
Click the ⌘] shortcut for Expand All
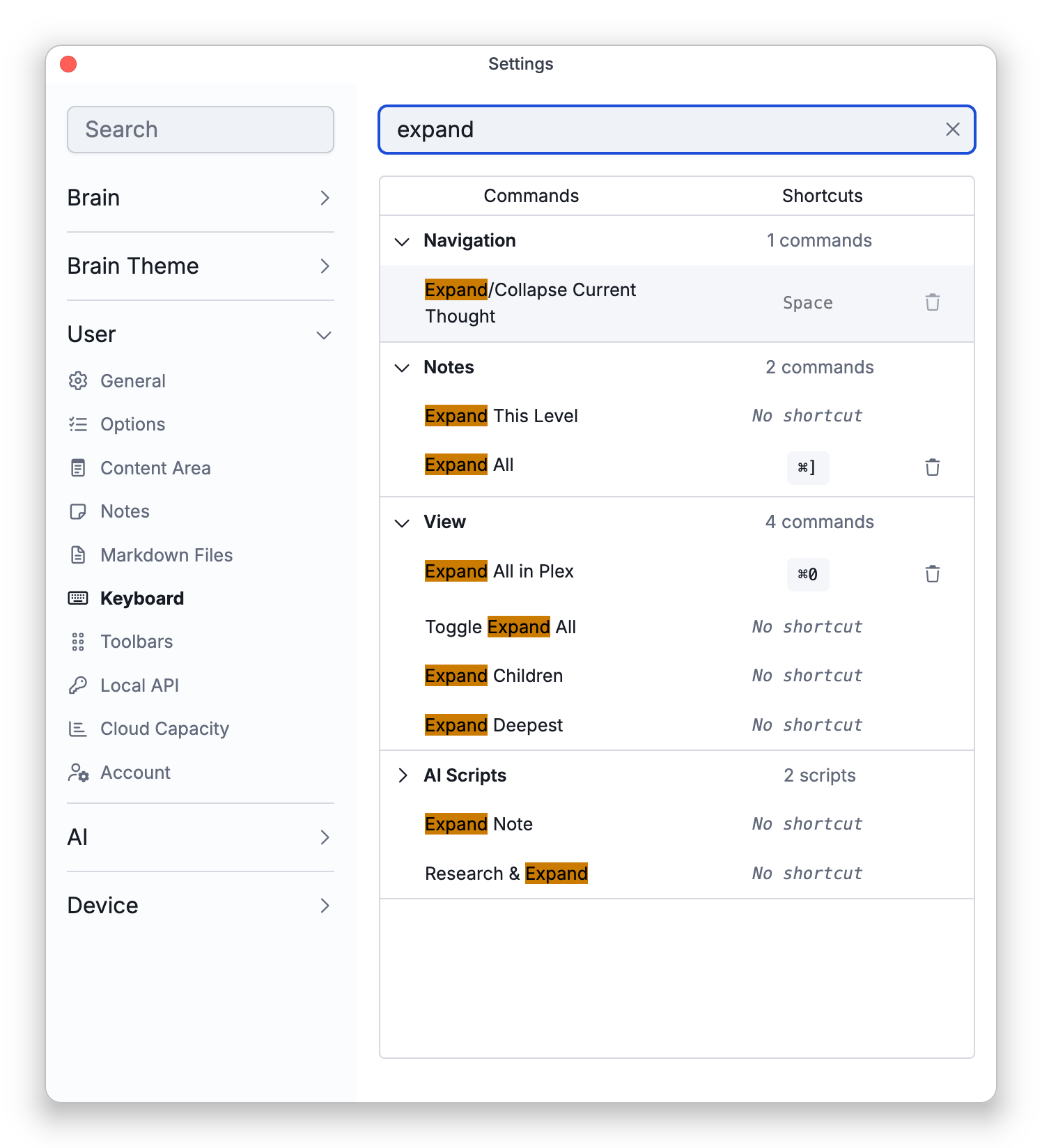(x=807, y=467)
